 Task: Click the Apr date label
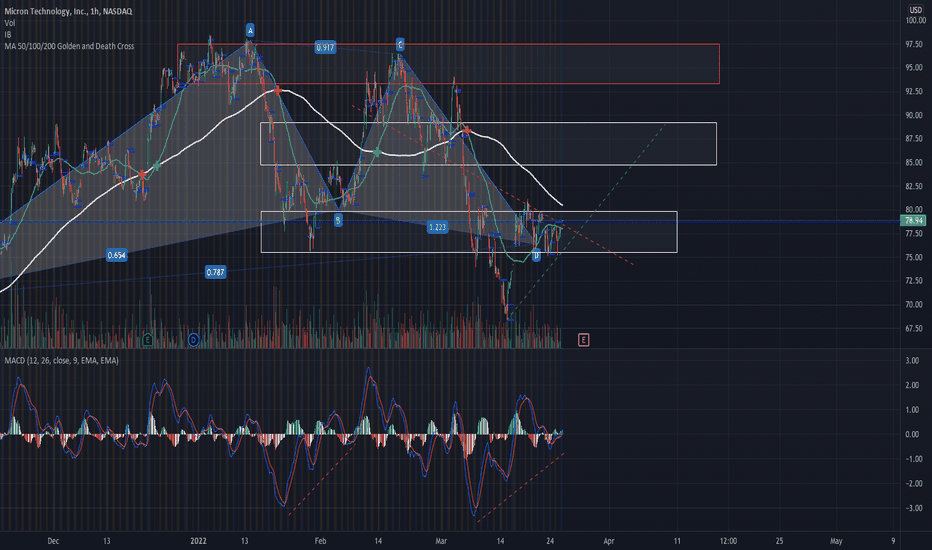coord(609,540)
